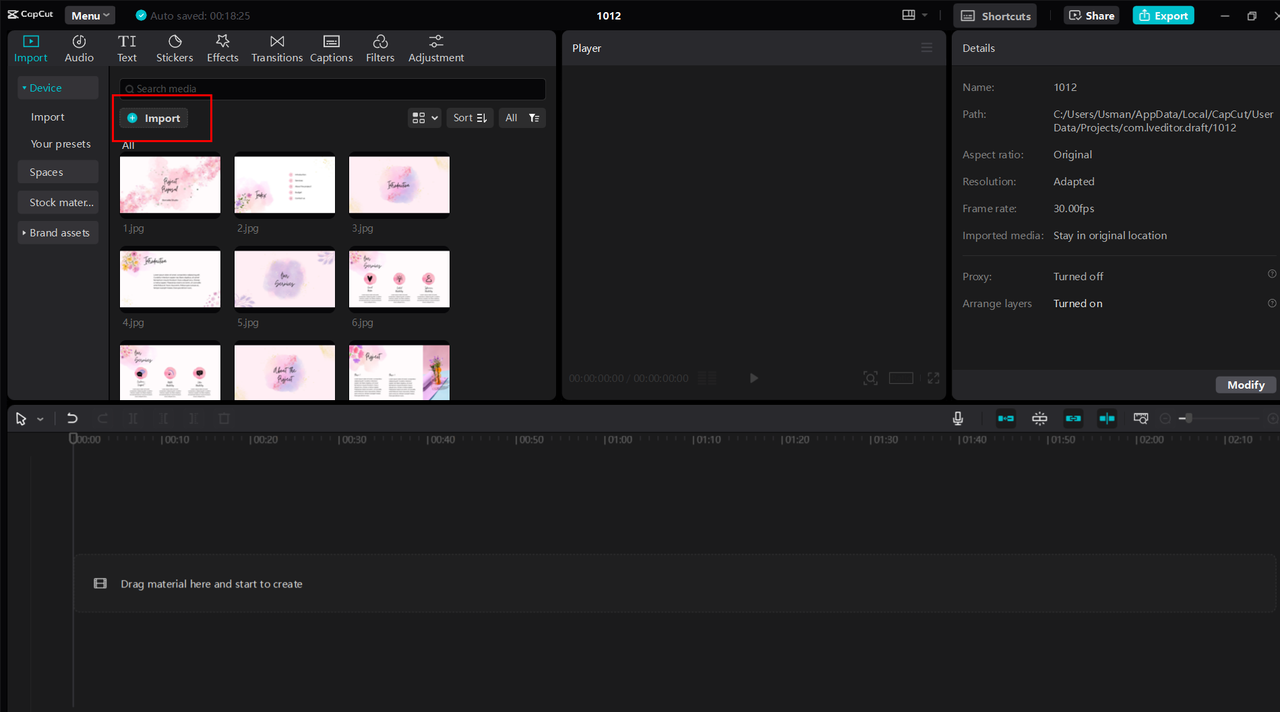Select the 4.jpg thumbnail
Image resolution: width=1280 pixels, height=712 pixels.
pos(170,280)
